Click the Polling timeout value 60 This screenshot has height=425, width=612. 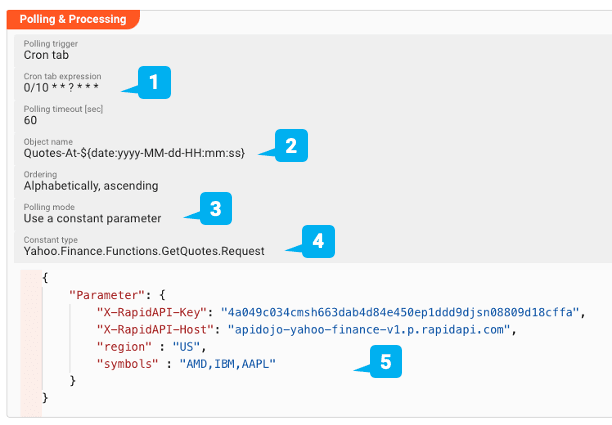30,120
